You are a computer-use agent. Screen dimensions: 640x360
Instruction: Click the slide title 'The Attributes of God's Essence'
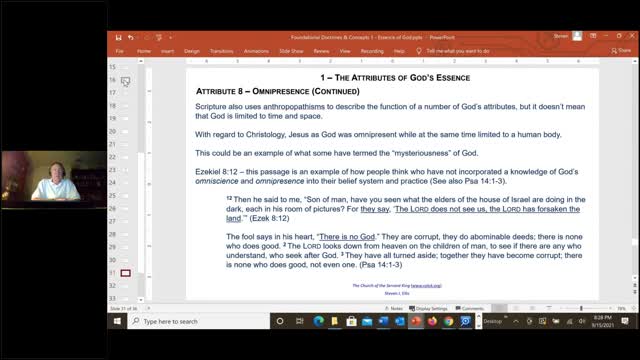click(x=395, y=78)
